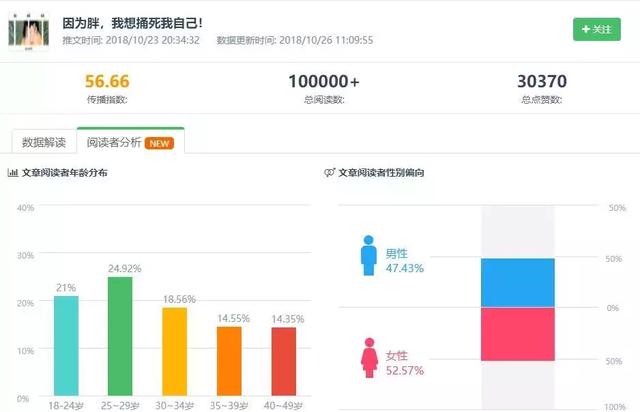Viewport: 640px width, 412px height.
Task: Click the bar chart icon beside 文章阅读者年龄分布
Action: pos(13,173)
